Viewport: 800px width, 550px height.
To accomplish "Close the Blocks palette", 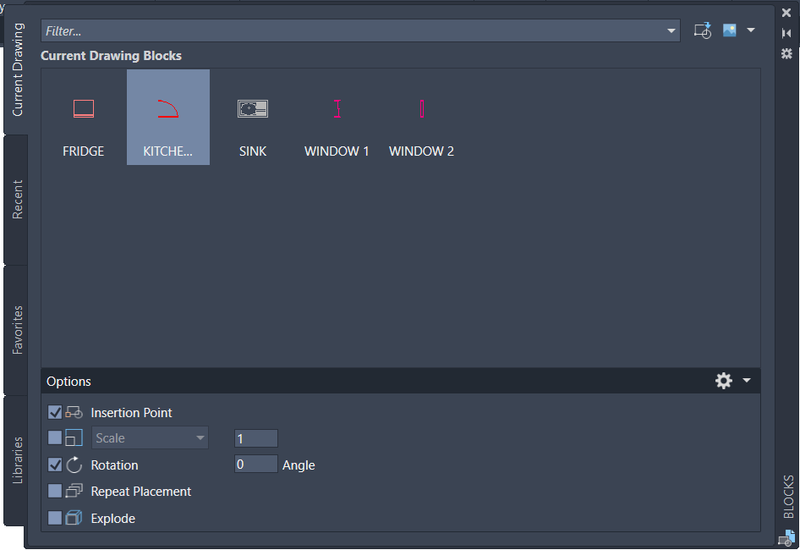I will coord(786,13).
